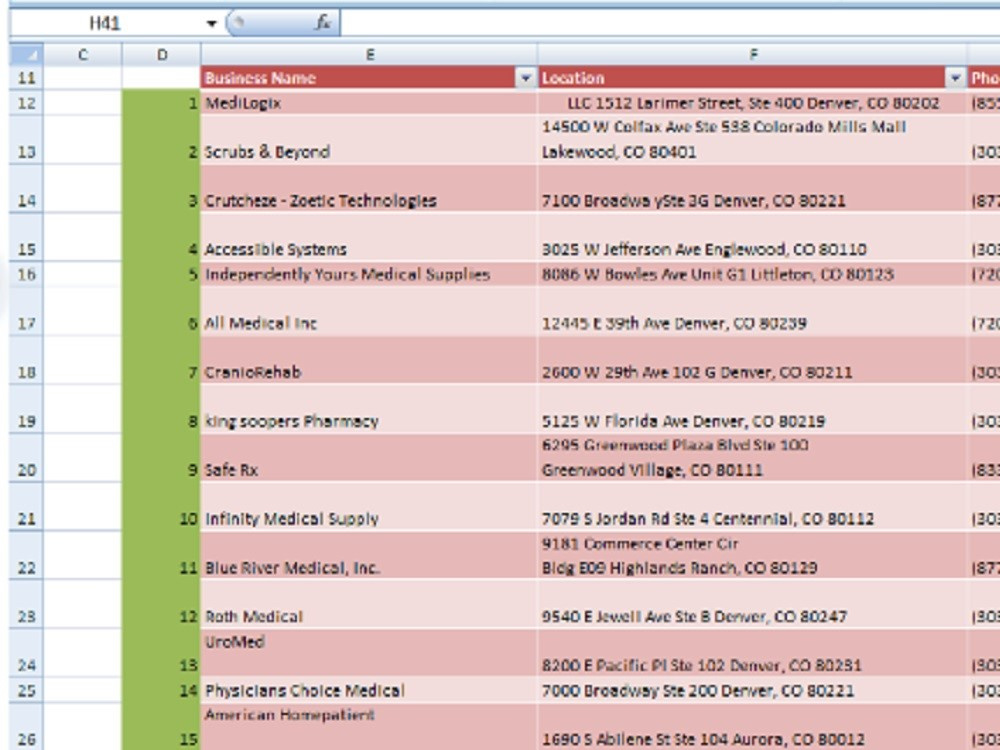Screen dimensions: 1000x750
Task: Click the Name Box showing H41
Action: coord(105,24)
